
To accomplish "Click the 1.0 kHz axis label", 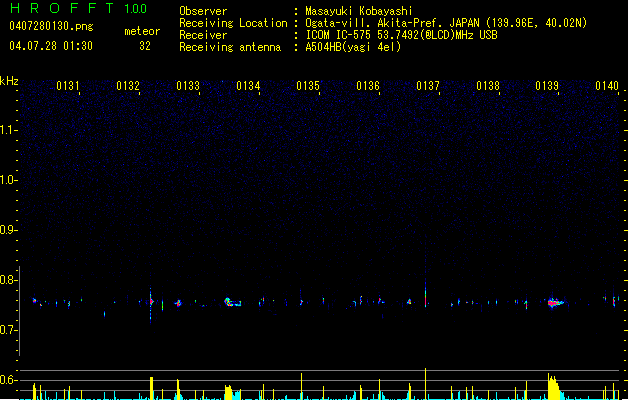I will click(8, 180).
